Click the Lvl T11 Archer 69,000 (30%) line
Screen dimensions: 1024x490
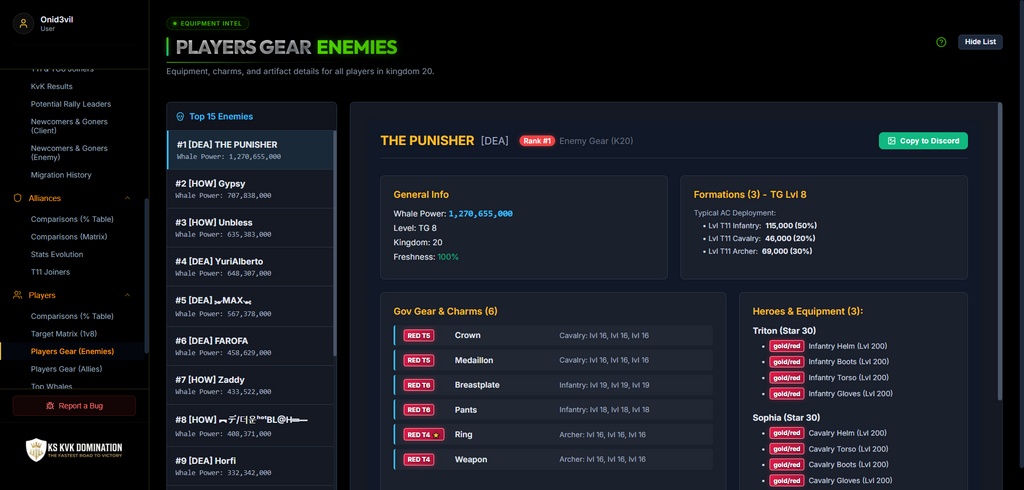pyautogui.click(x=760, y=251)
